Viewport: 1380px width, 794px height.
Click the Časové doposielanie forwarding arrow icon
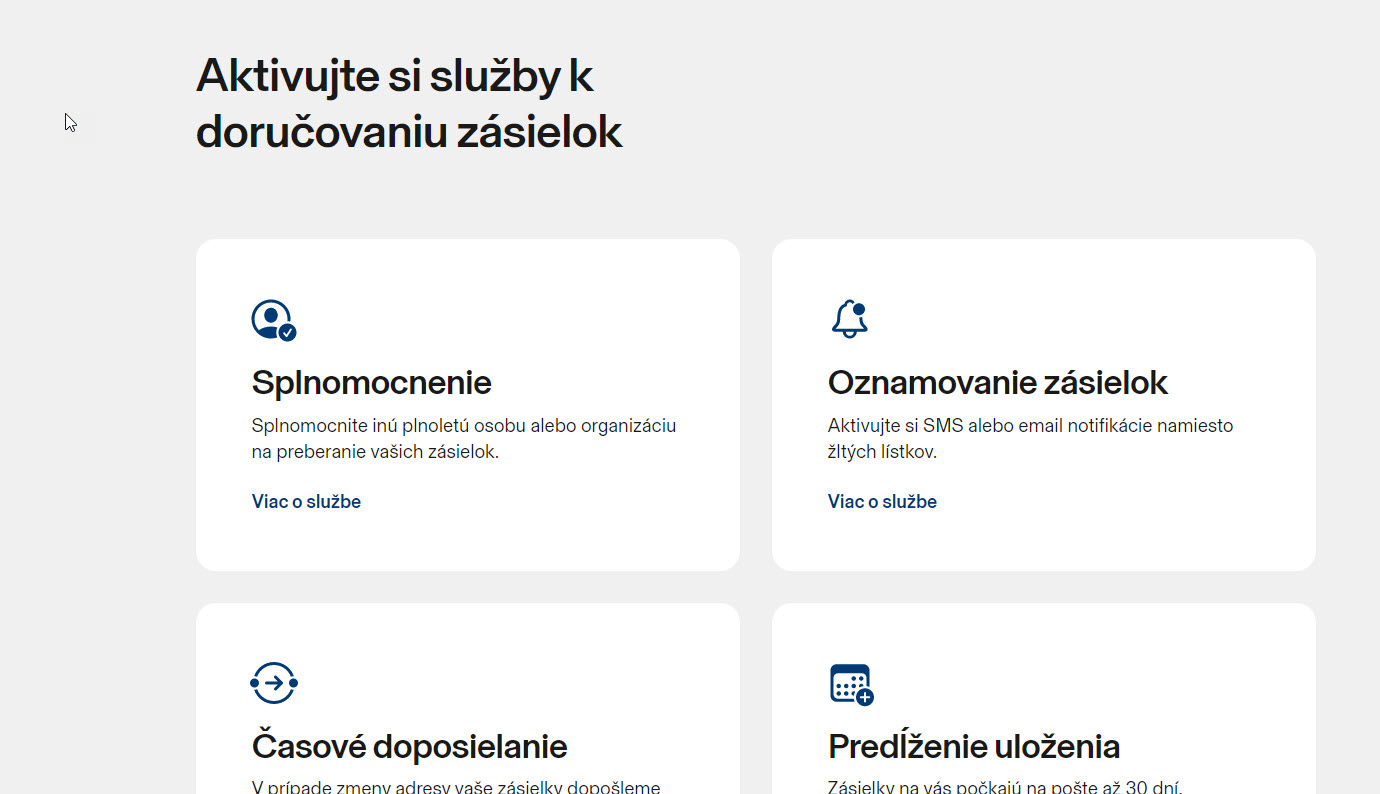point(274,684)
